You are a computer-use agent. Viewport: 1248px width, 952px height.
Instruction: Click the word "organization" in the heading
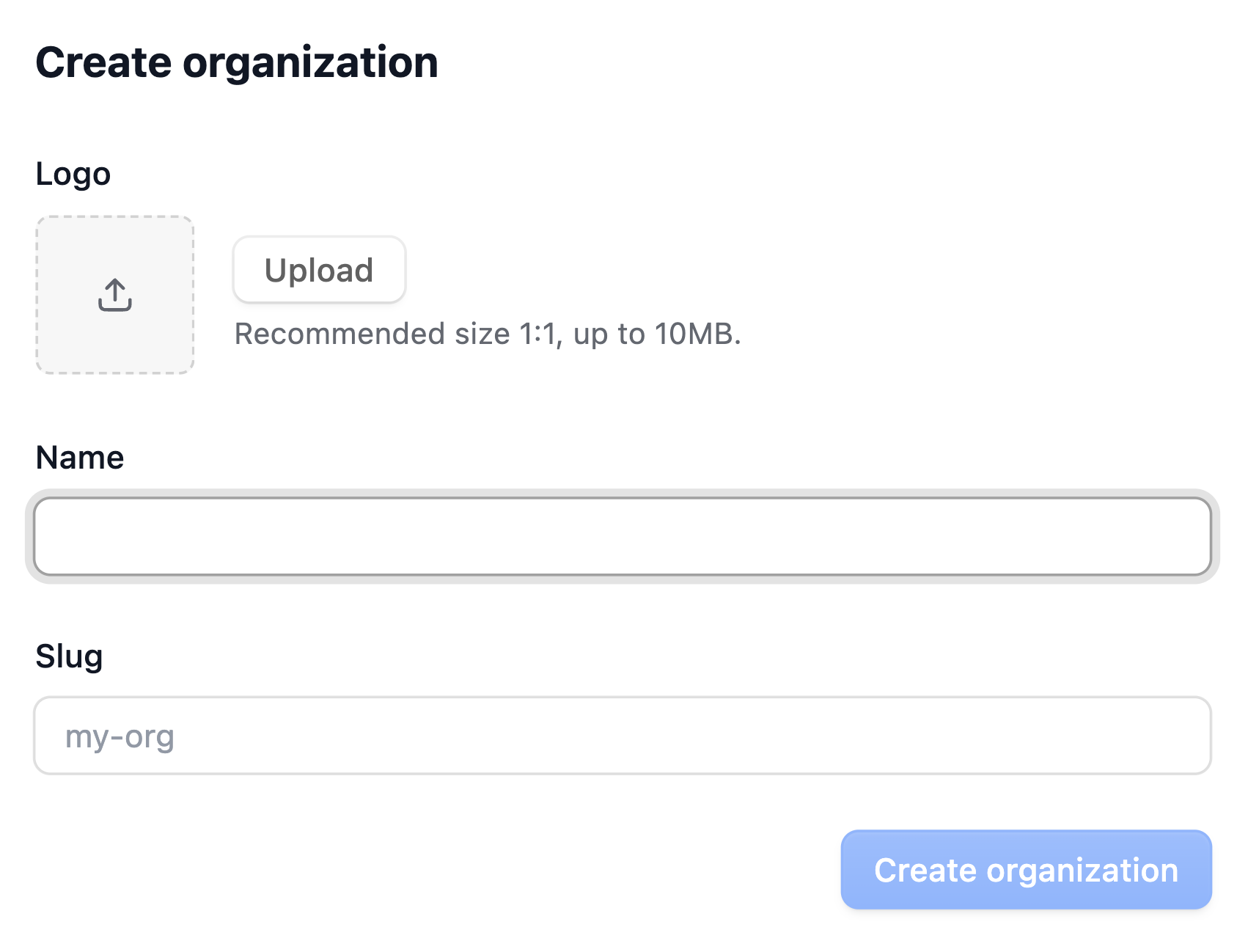[x=310, y=62]
